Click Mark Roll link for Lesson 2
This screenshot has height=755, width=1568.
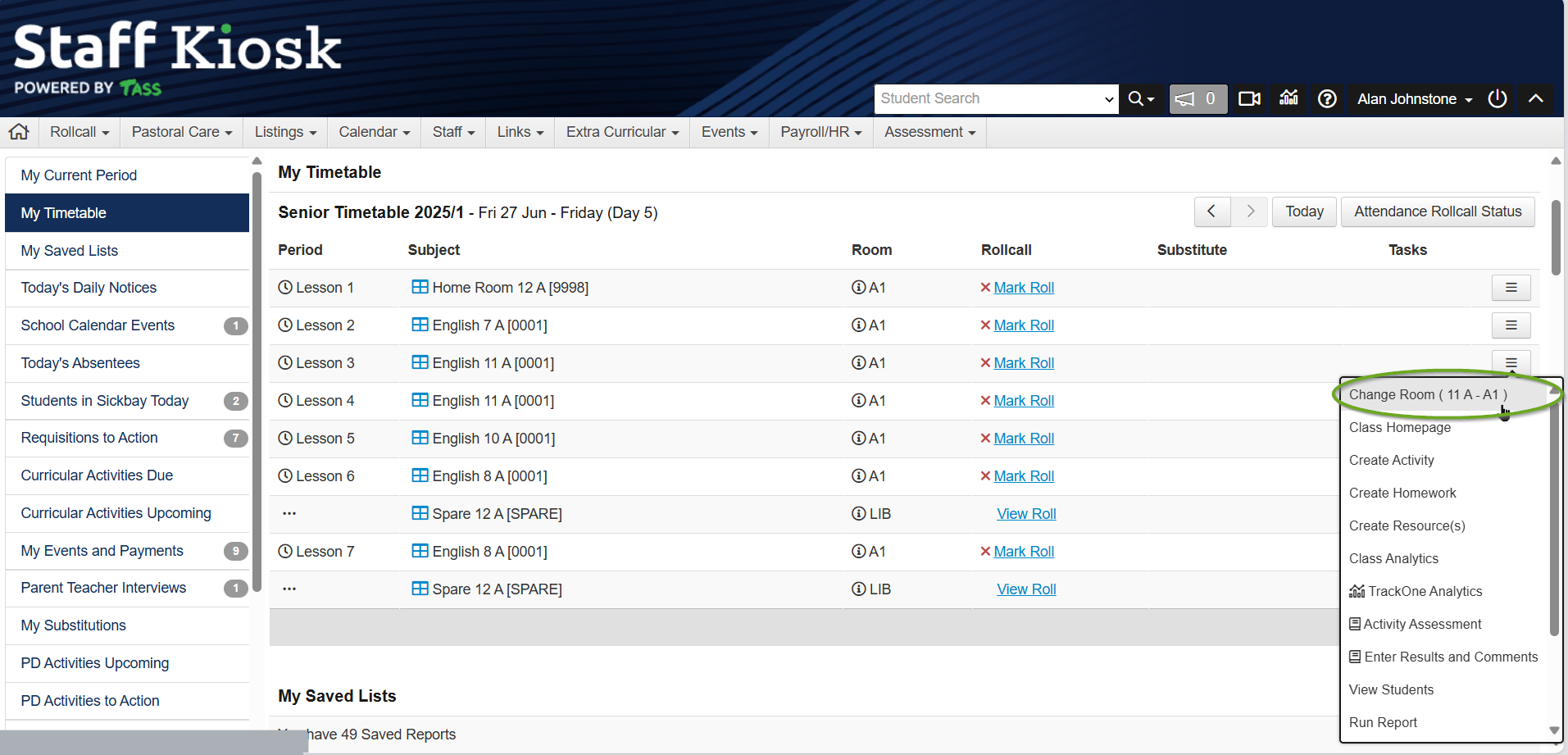[1024, 325]
